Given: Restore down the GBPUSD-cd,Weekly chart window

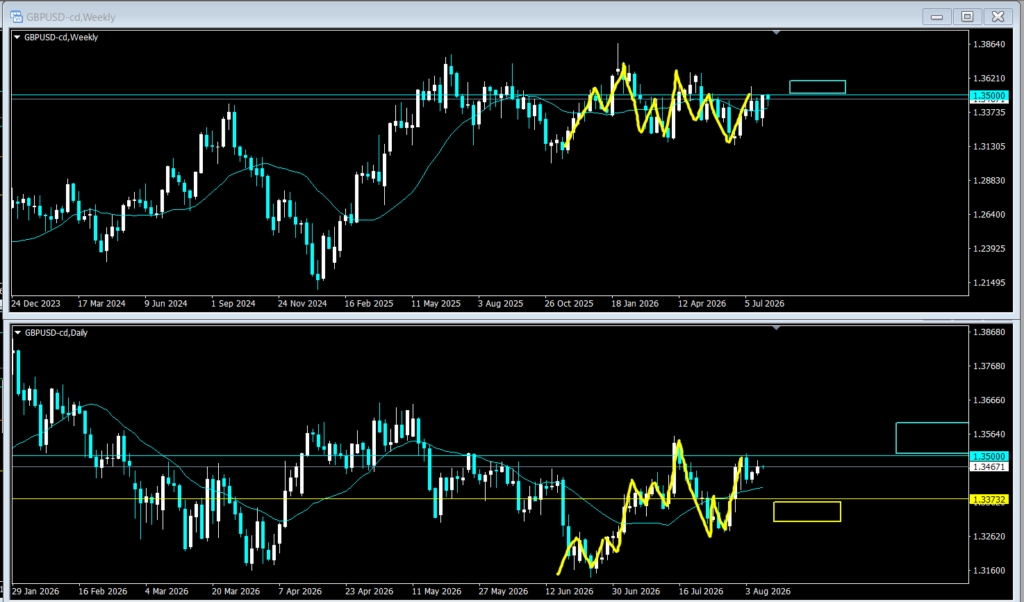Looking at the screenshot, I should click(x=967, y=16).
